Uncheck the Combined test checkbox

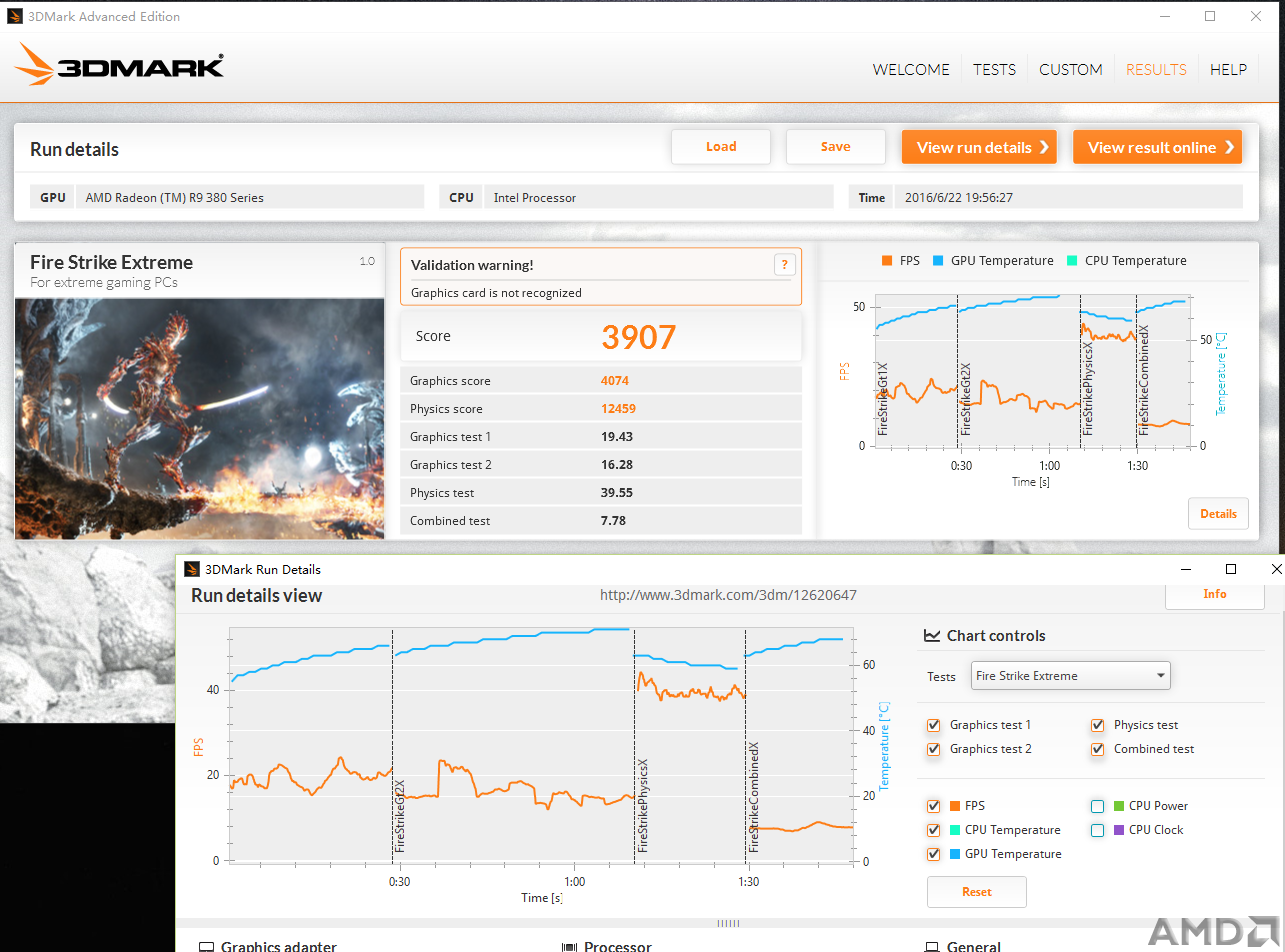click(x=1097, y=749)
